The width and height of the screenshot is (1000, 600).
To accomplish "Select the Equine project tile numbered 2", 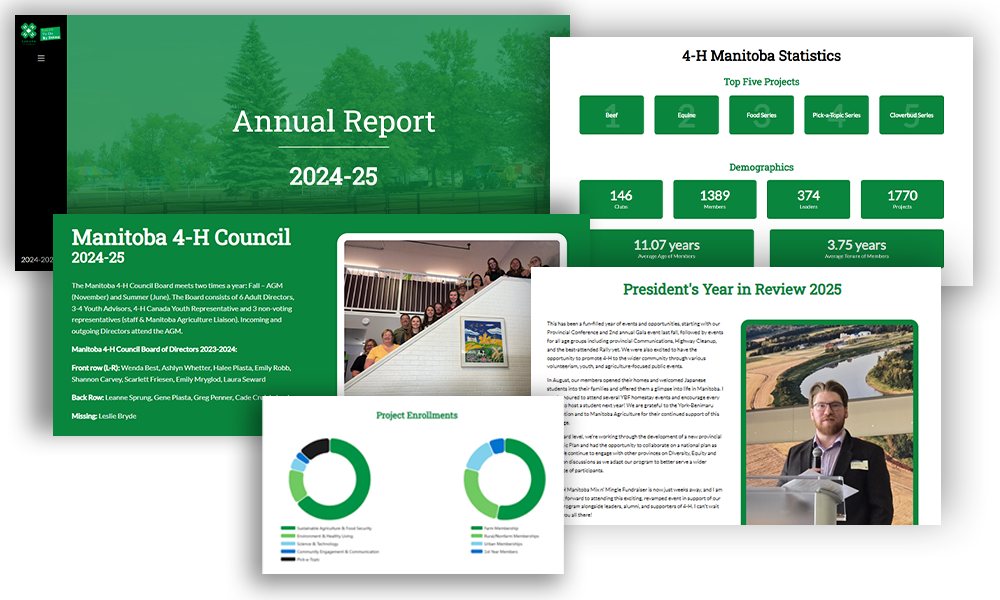I will [686, 114].
